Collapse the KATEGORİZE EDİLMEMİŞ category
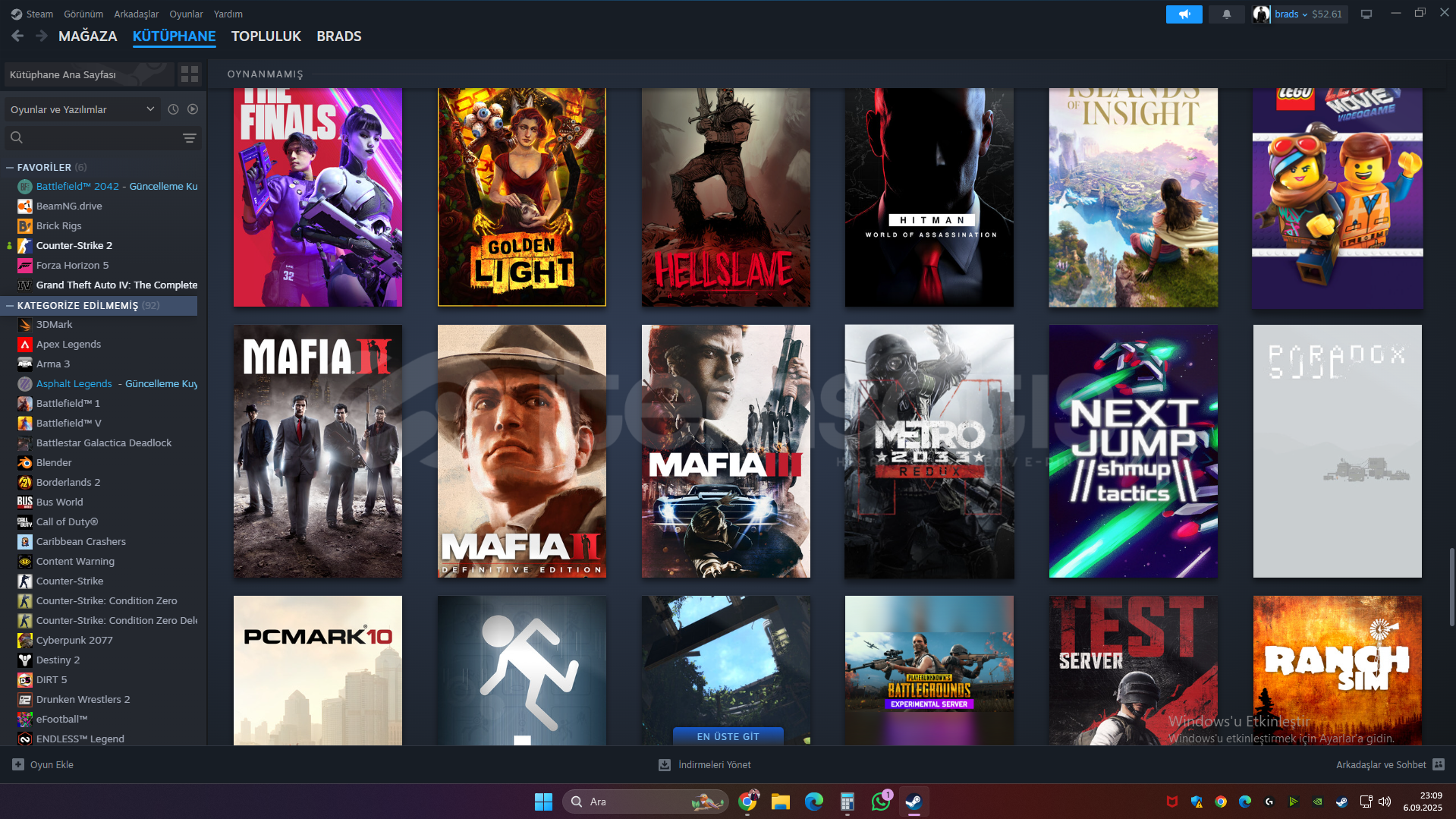Viewport: 1456px width, 819px height. click(10, 305)
